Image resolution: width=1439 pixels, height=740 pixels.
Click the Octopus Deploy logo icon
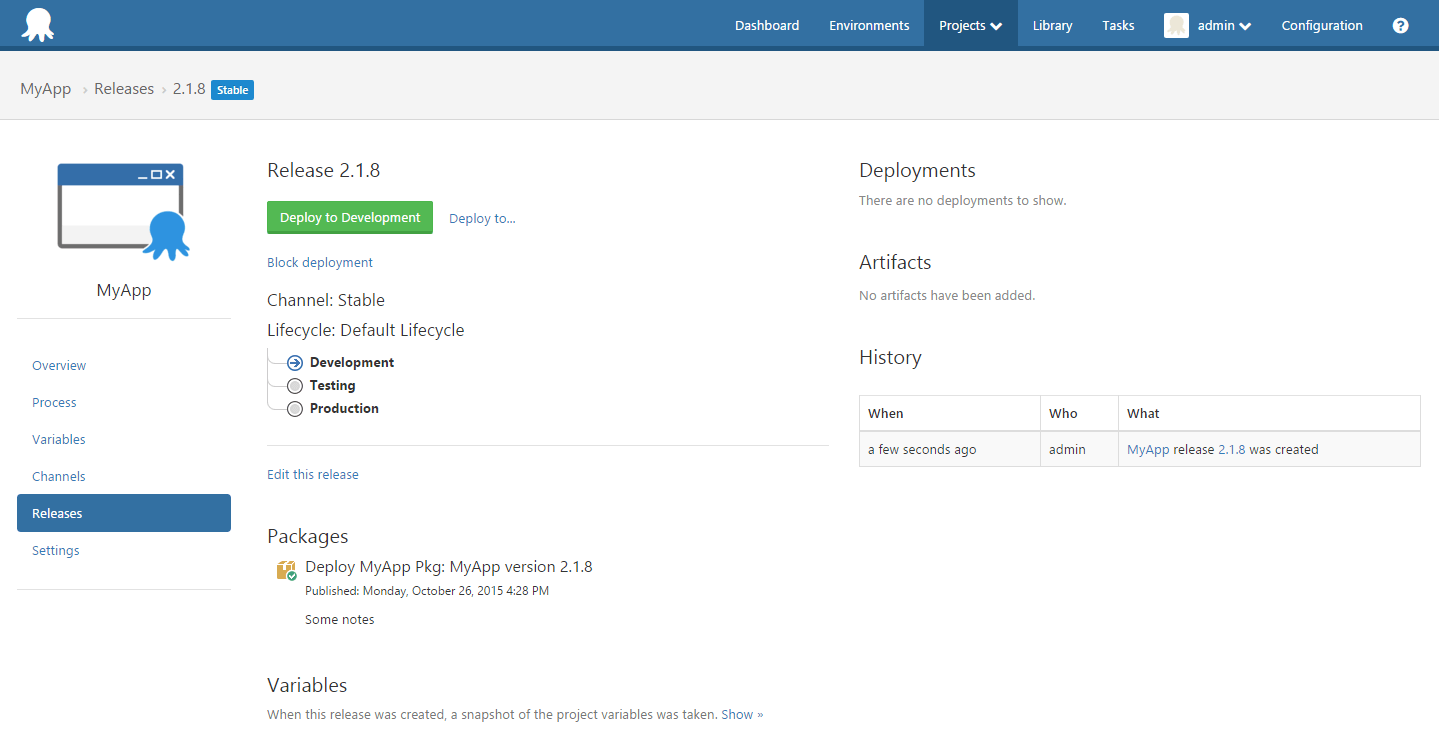point(38,25)
